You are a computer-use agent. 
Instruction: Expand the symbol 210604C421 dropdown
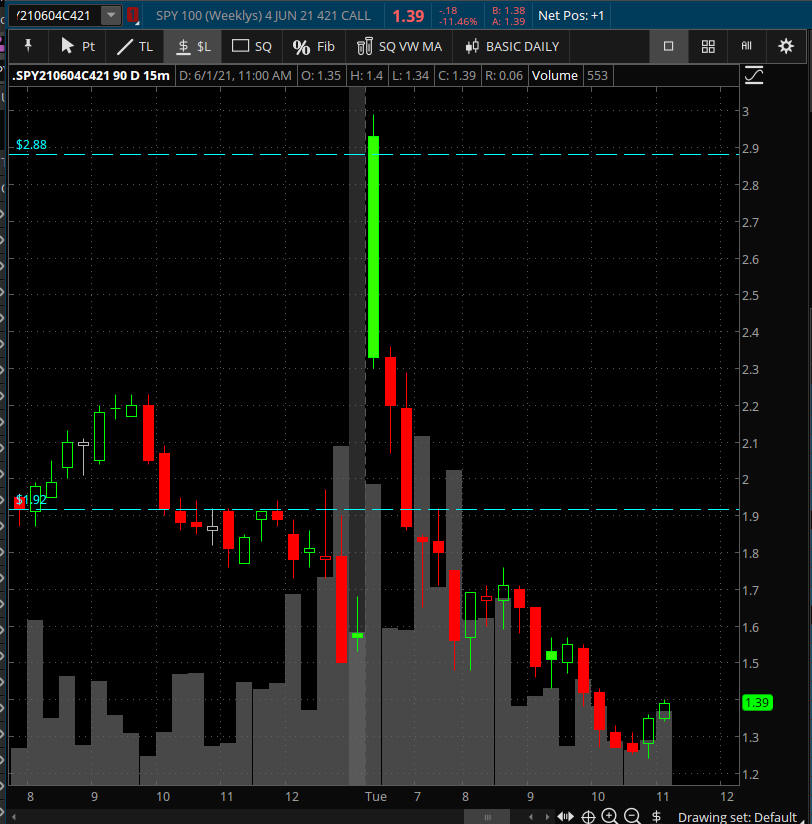point(109,15)
